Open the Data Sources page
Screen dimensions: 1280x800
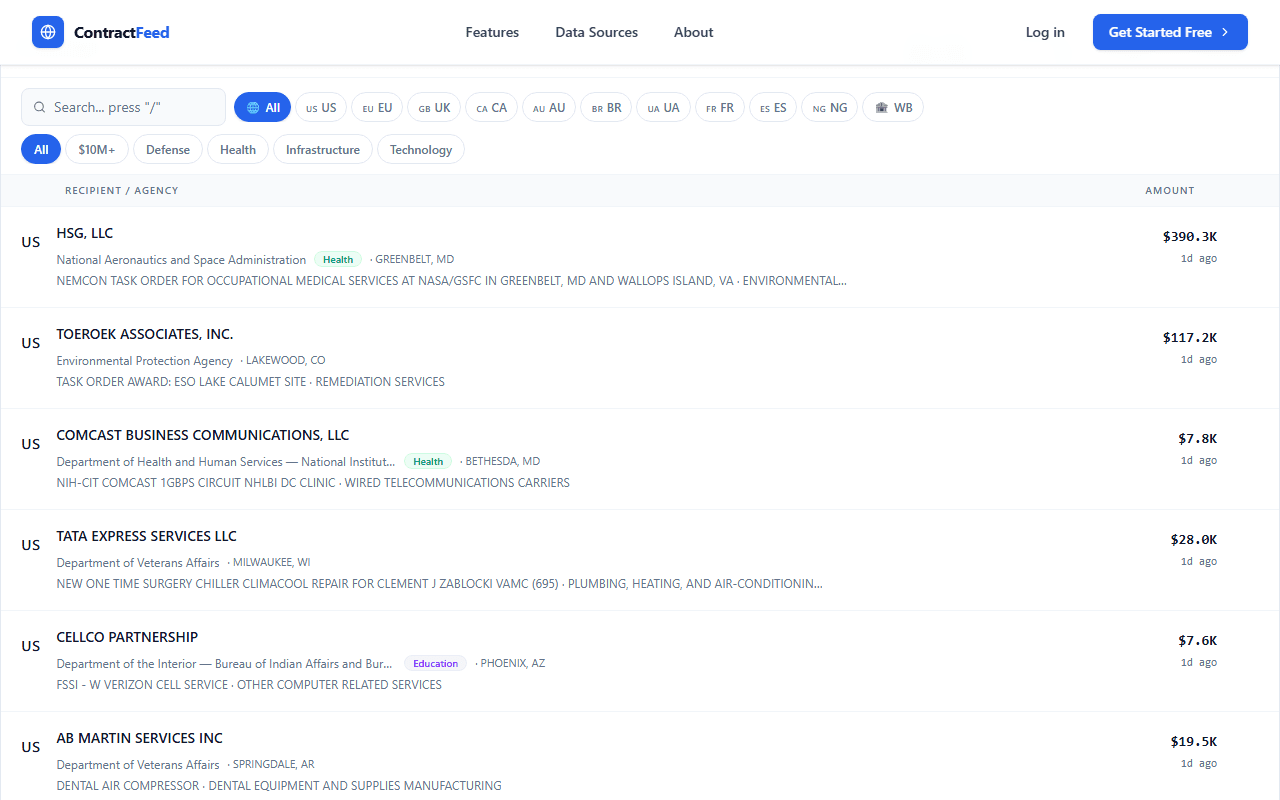click(x=597, y=32)
